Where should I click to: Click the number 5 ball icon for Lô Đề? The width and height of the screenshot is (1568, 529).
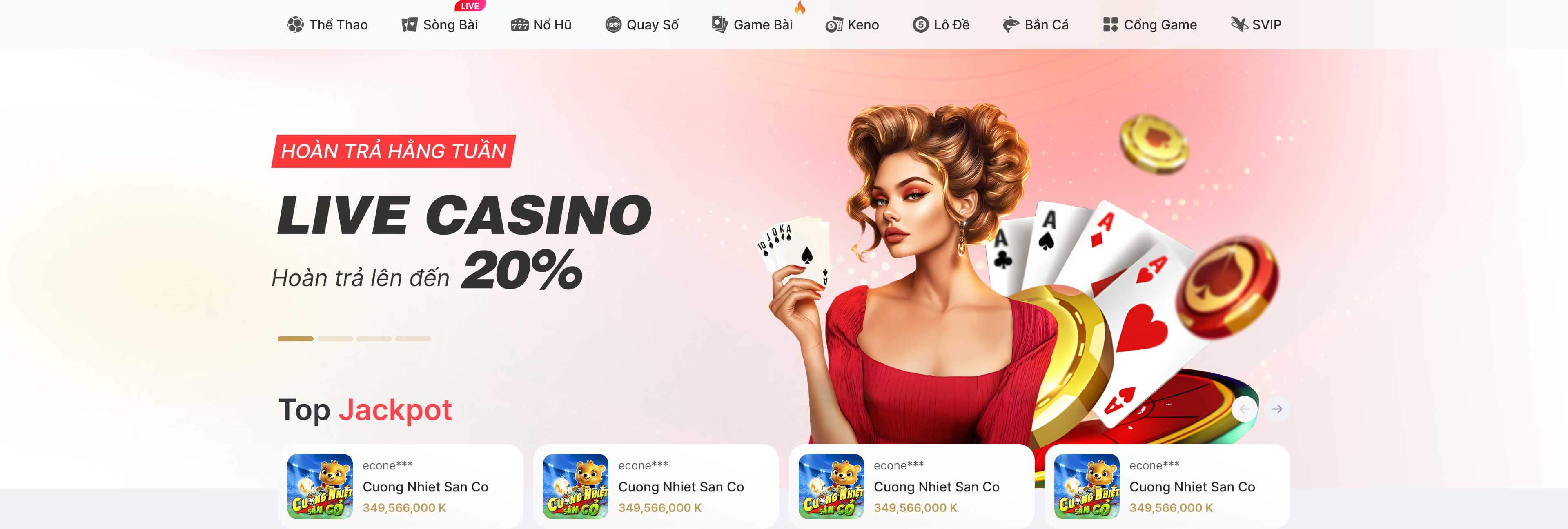click(920, 25)
